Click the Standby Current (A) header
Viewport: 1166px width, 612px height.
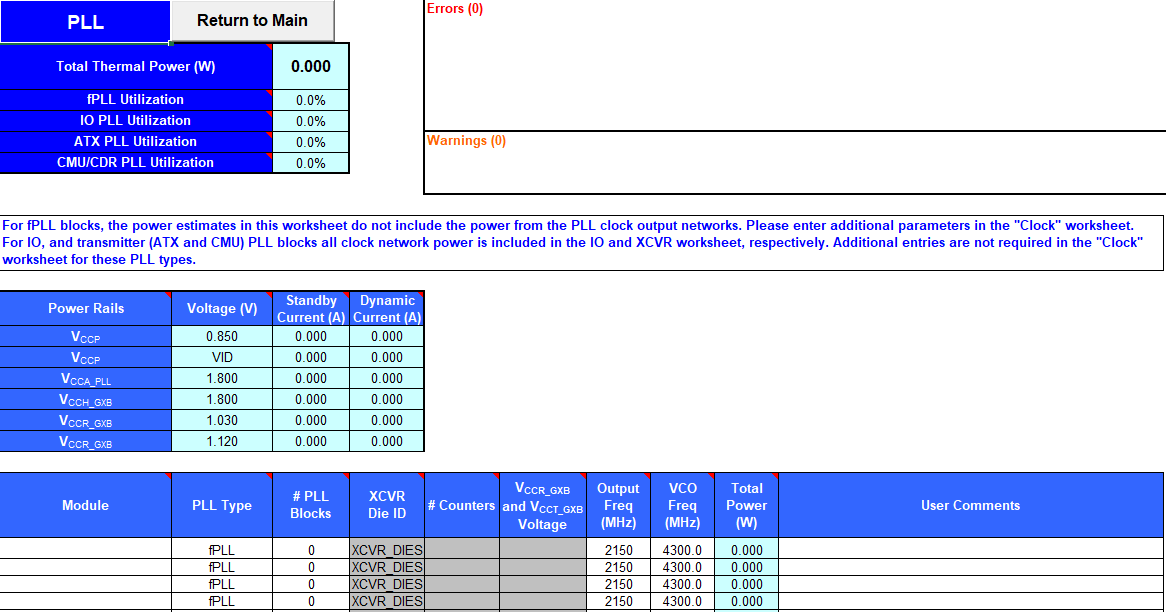(311, 309)
